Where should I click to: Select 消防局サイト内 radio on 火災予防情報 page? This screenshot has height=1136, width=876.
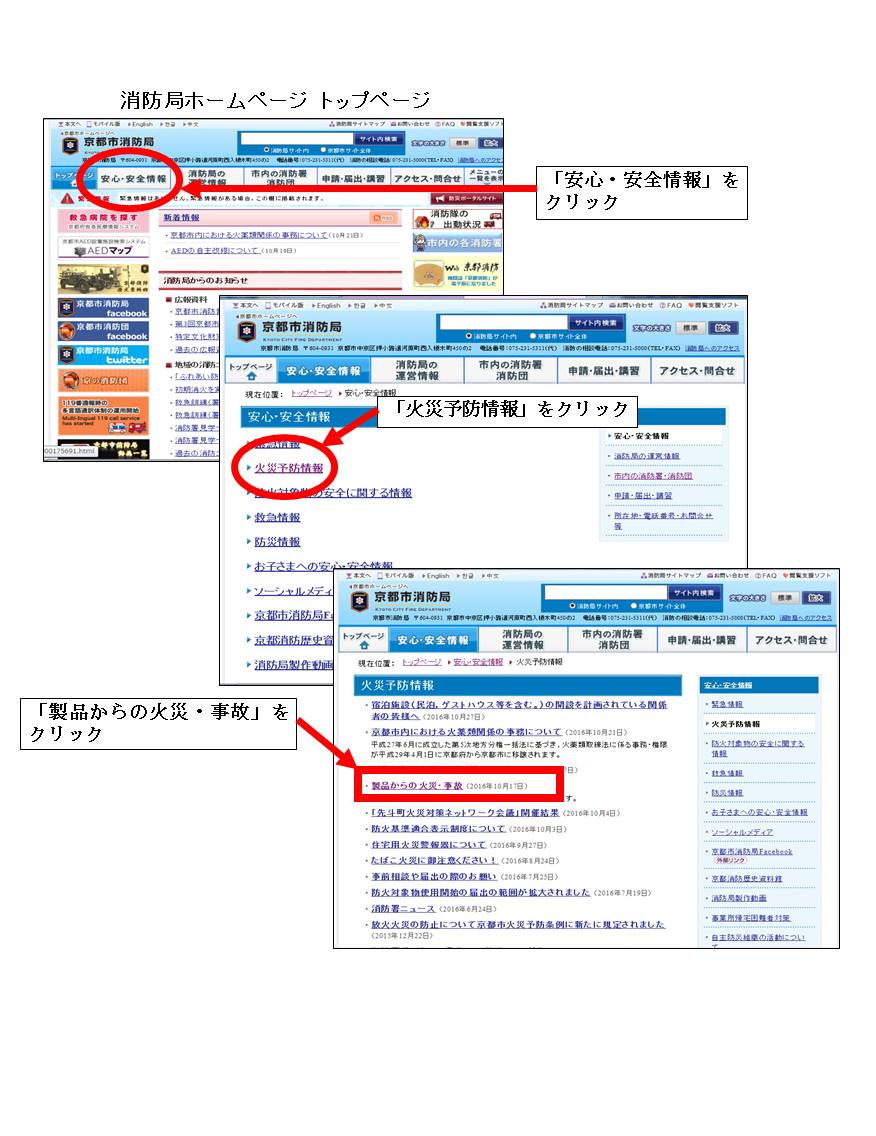coord(572,606)
